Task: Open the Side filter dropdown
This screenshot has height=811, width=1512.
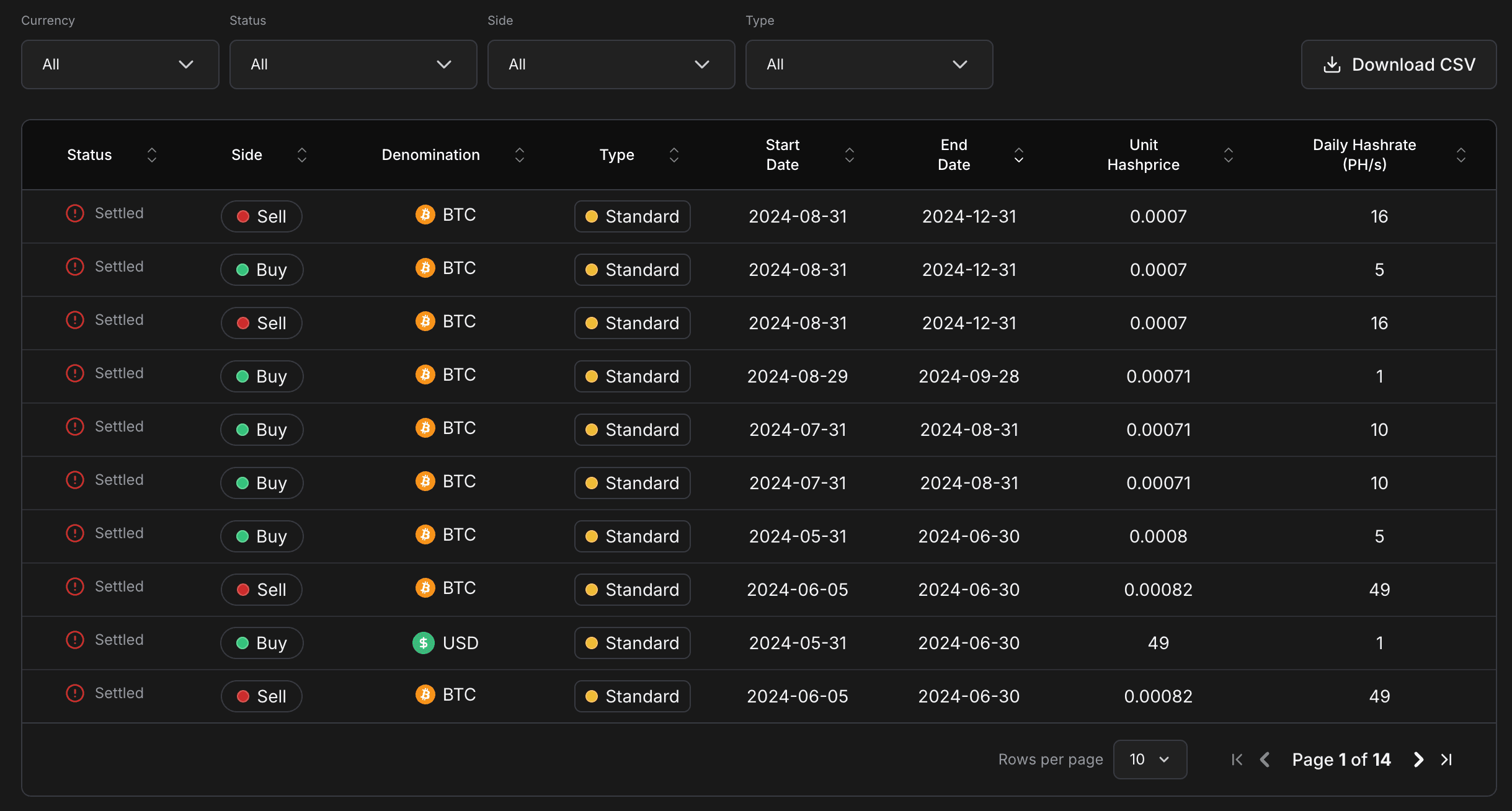Action: tap(611, 64)
